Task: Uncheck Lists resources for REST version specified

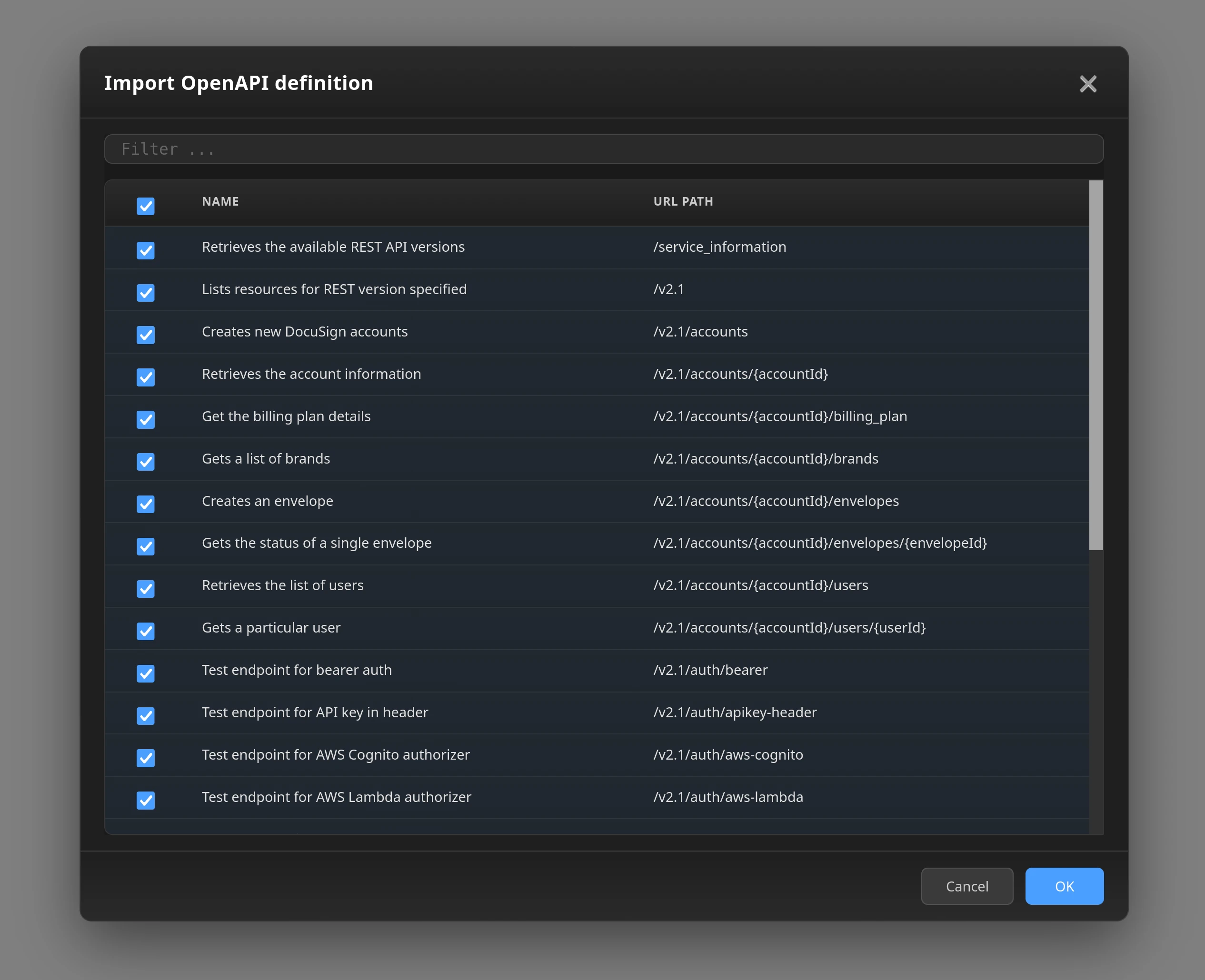Action: tap(146, 292)
